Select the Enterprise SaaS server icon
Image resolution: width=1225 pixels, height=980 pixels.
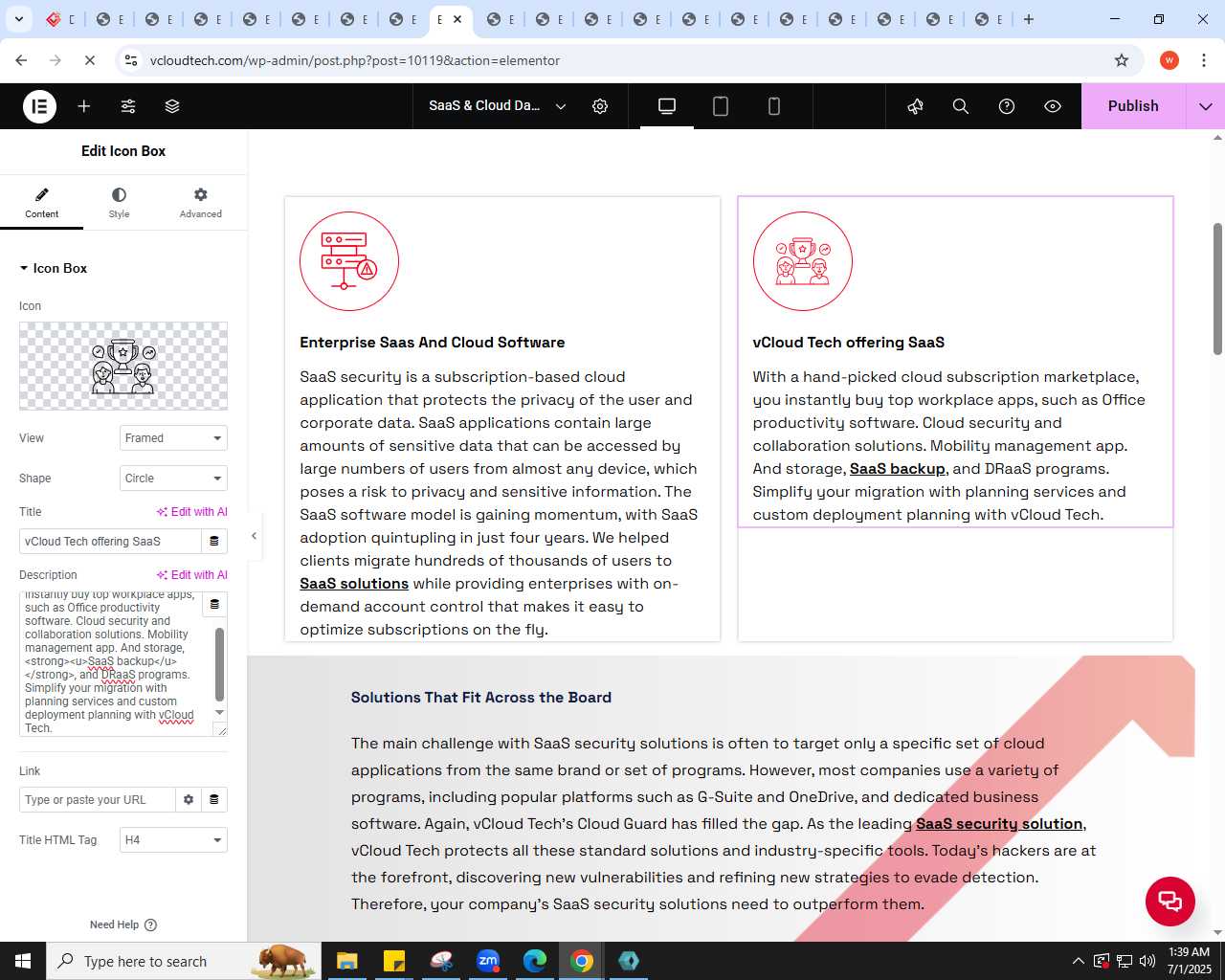(349, 261)
